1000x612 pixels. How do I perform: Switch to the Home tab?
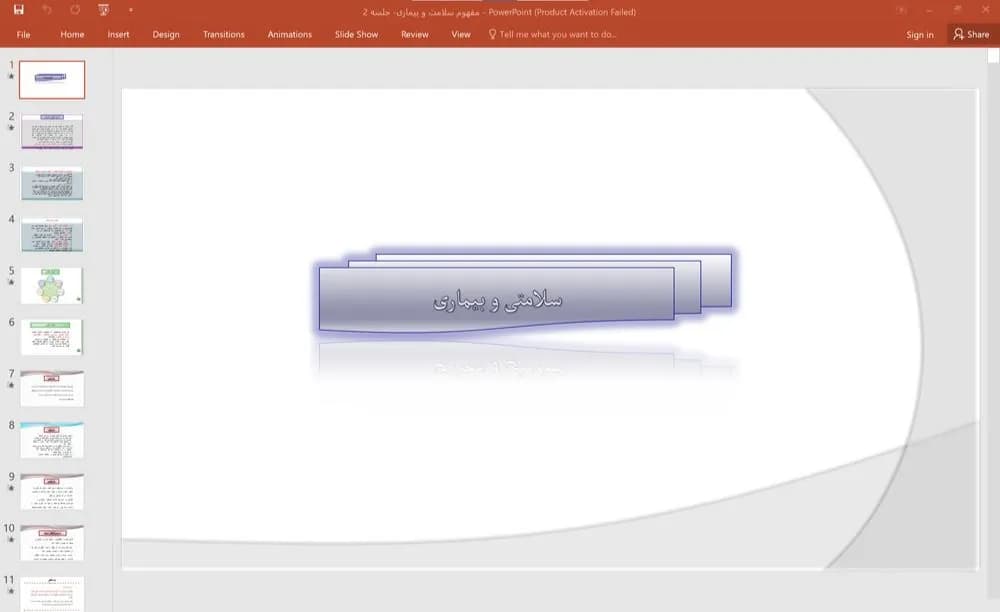tap(72, 34)
